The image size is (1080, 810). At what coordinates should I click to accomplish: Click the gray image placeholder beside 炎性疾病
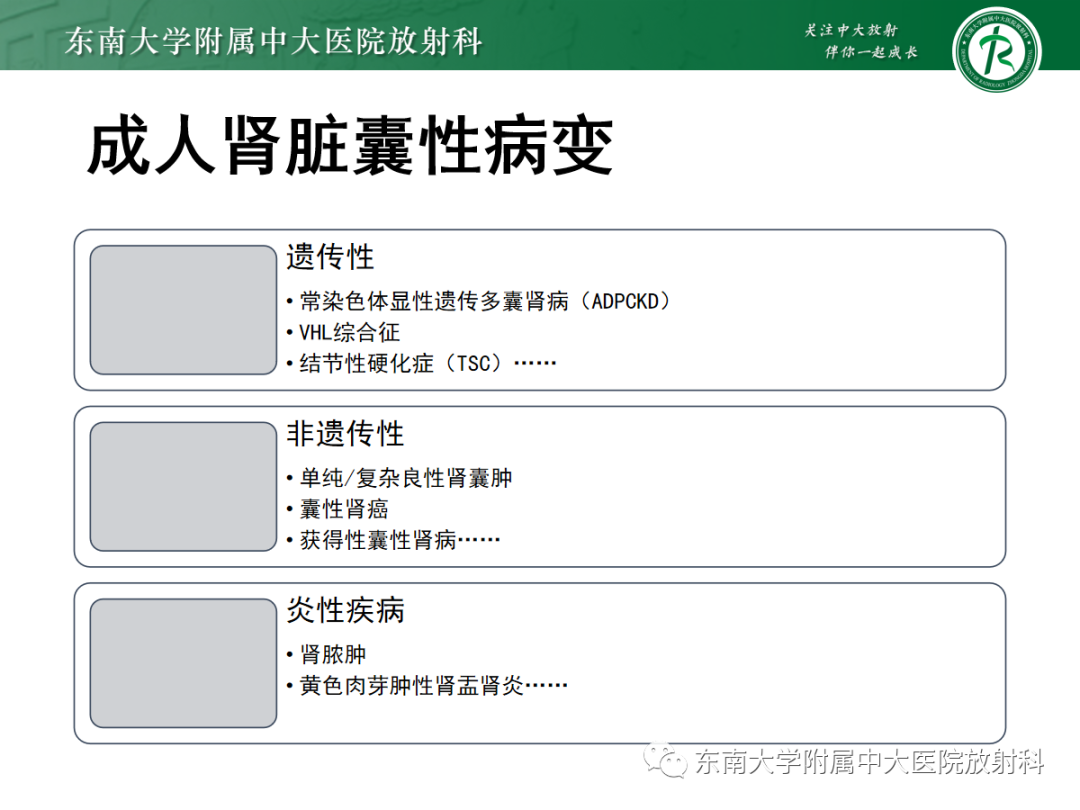(183, 663)
